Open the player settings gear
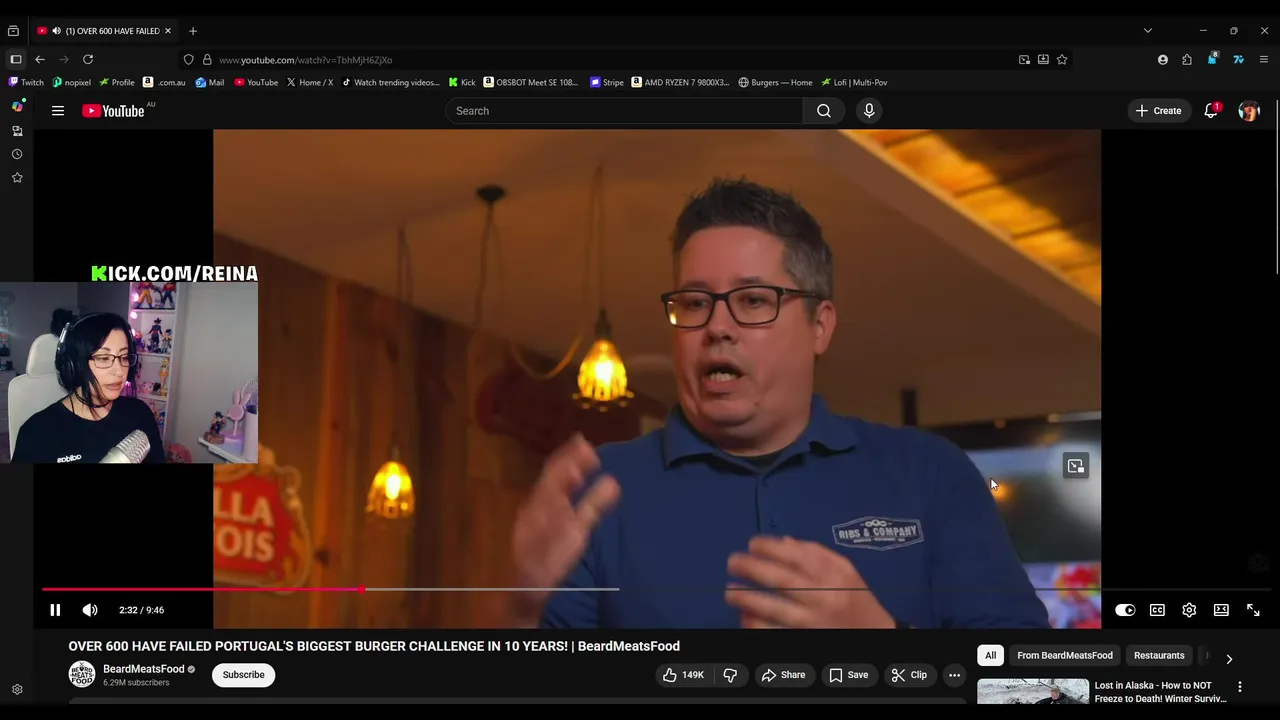1280x720 pixels. point(1189,610)
